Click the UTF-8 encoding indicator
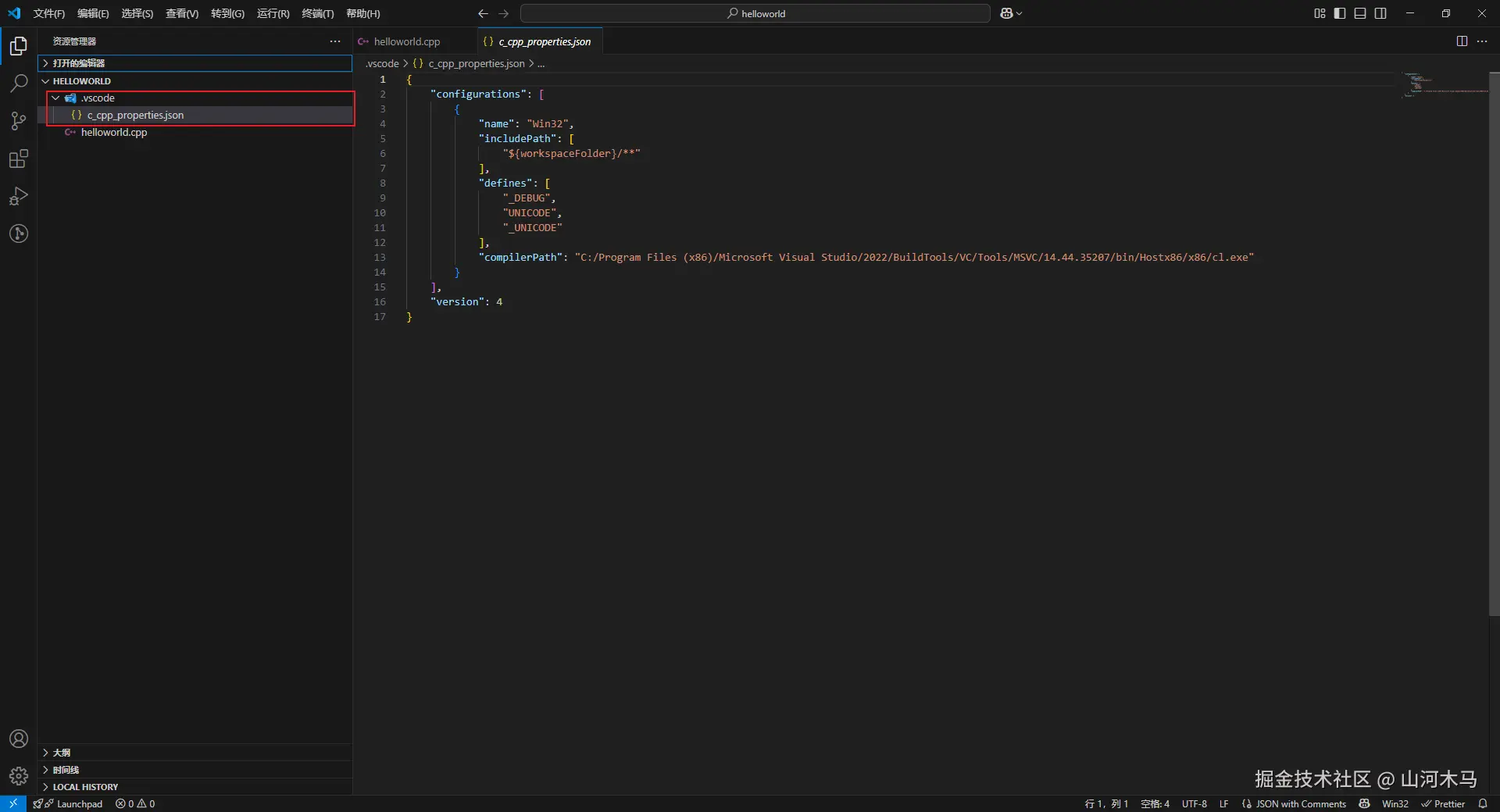1500x812 pixels. (1194, 803)
